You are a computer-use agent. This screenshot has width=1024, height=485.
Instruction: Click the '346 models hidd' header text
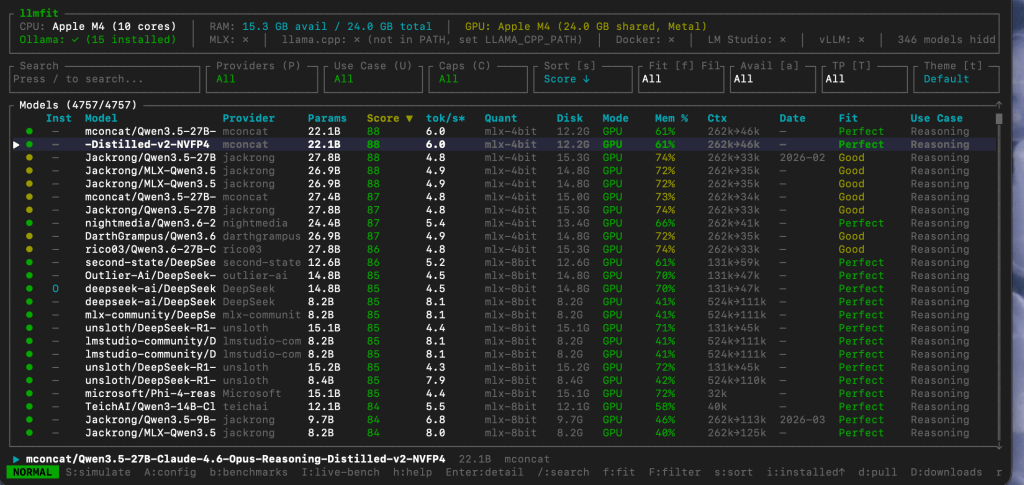(x=946, y=40)
